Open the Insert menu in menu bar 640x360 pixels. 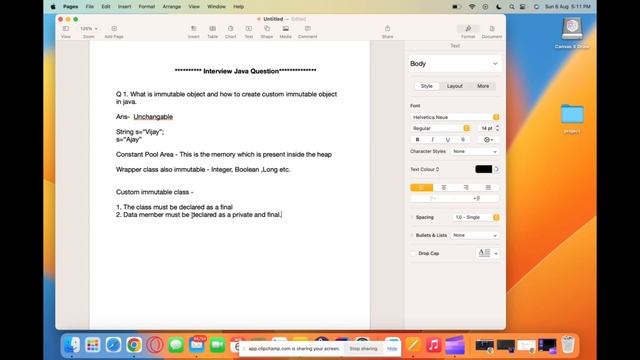(124, 7)
